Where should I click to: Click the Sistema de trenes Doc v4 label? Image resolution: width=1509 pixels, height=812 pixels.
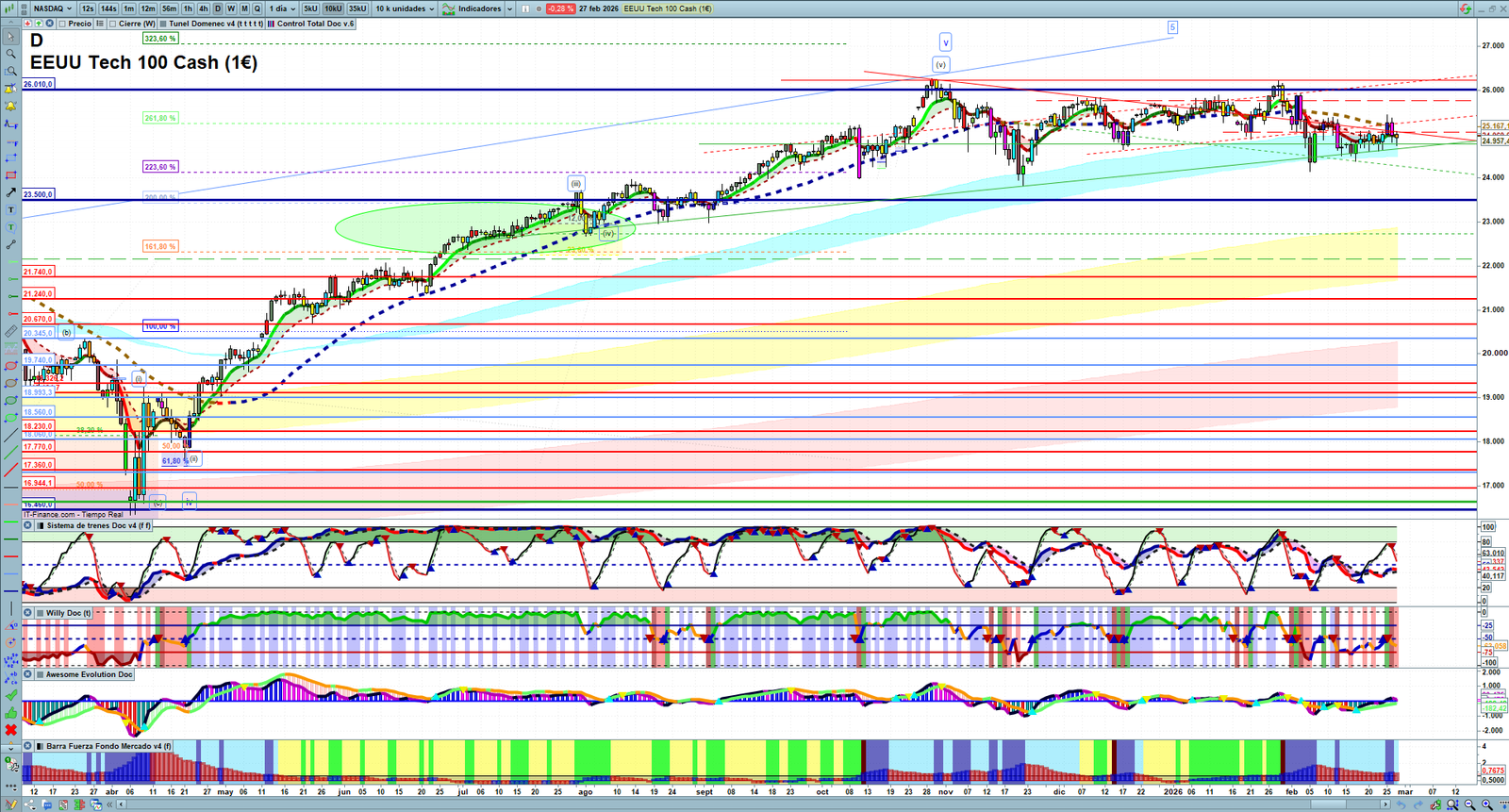[x=98, y=525]
